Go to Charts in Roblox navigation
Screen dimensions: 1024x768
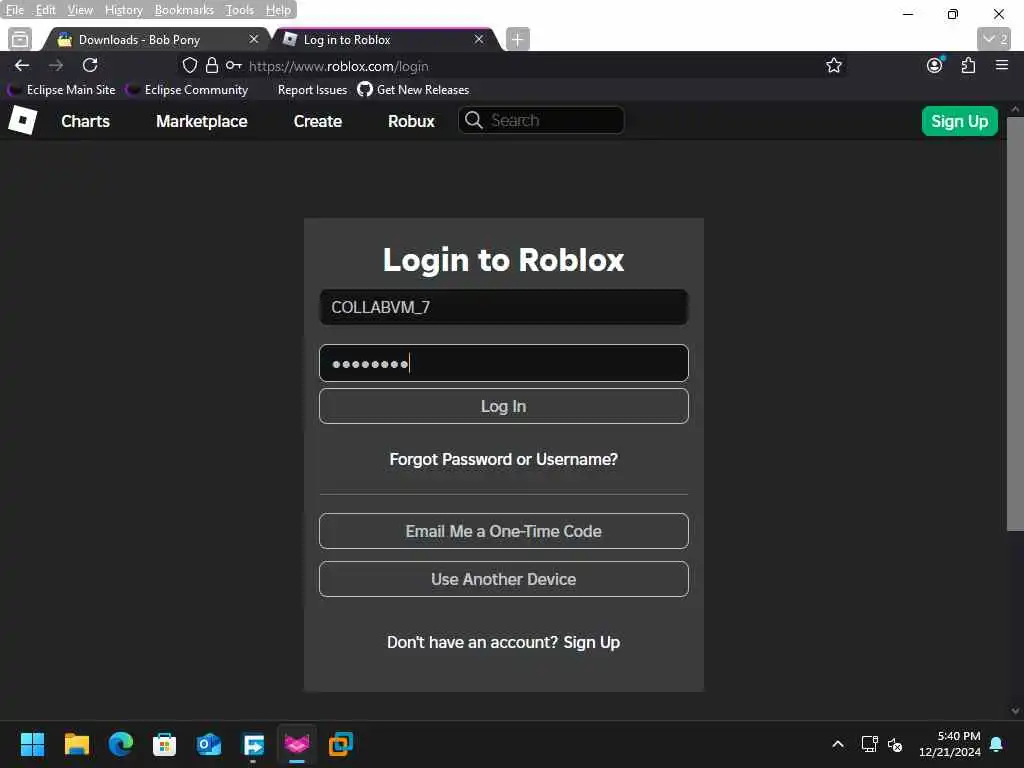(x=86, y=121)
